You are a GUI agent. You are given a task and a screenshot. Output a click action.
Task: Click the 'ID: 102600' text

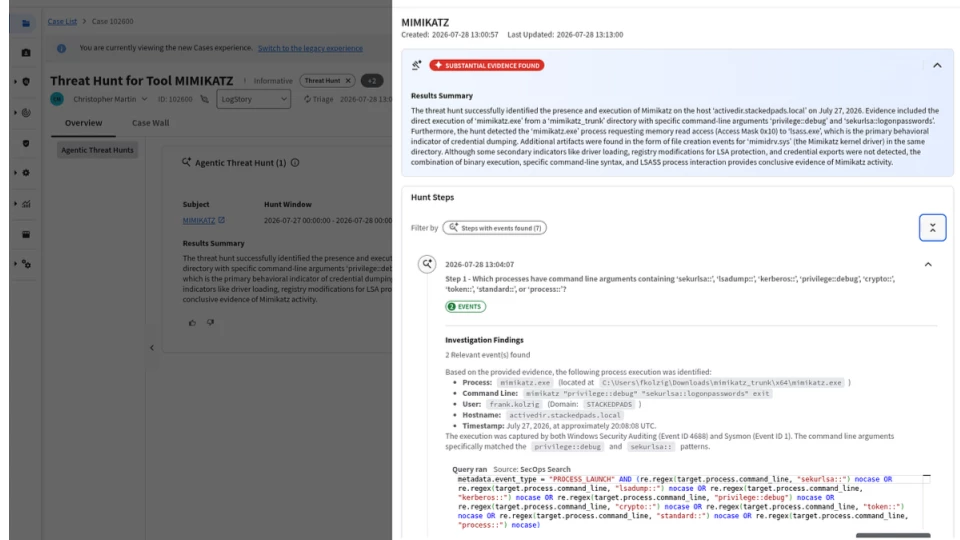point(175,99)
